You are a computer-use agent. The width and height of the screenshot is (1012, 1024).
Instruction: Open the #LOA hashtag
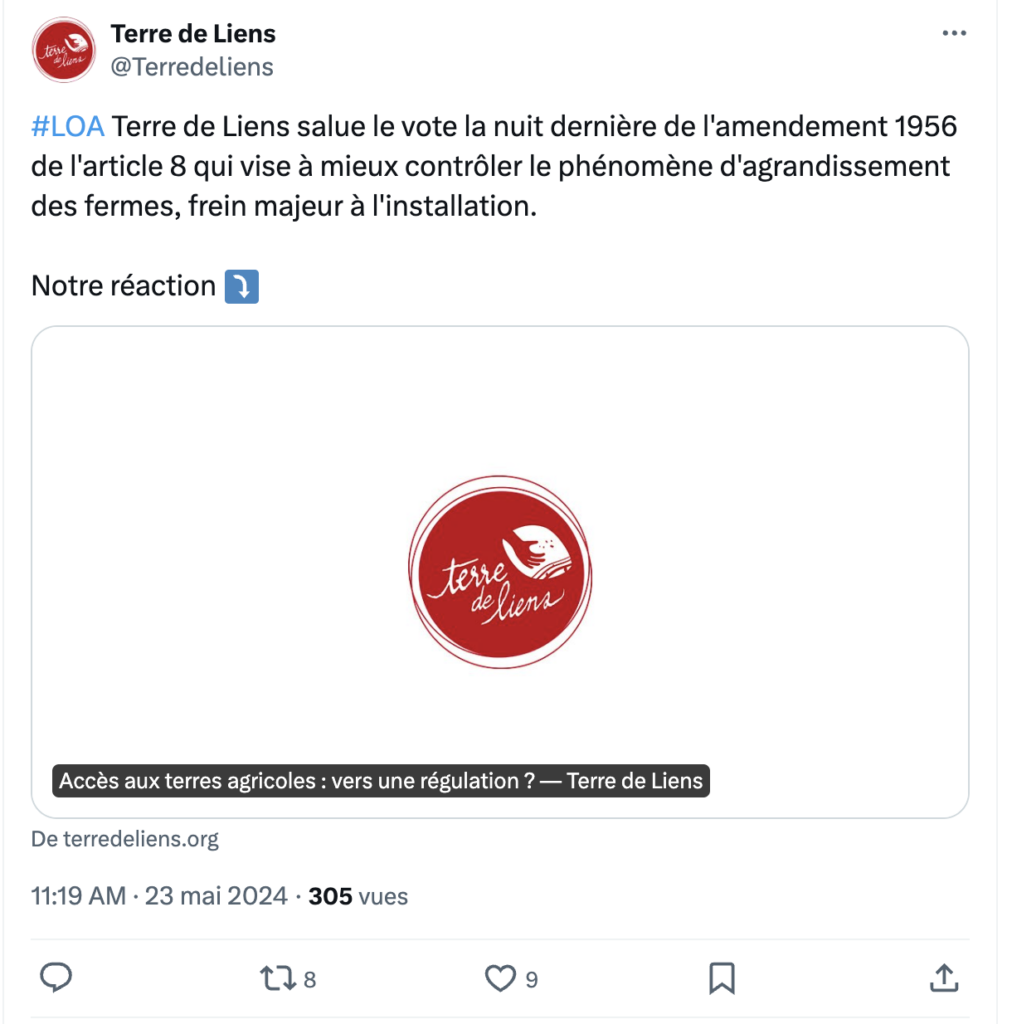tap(68, 127)
